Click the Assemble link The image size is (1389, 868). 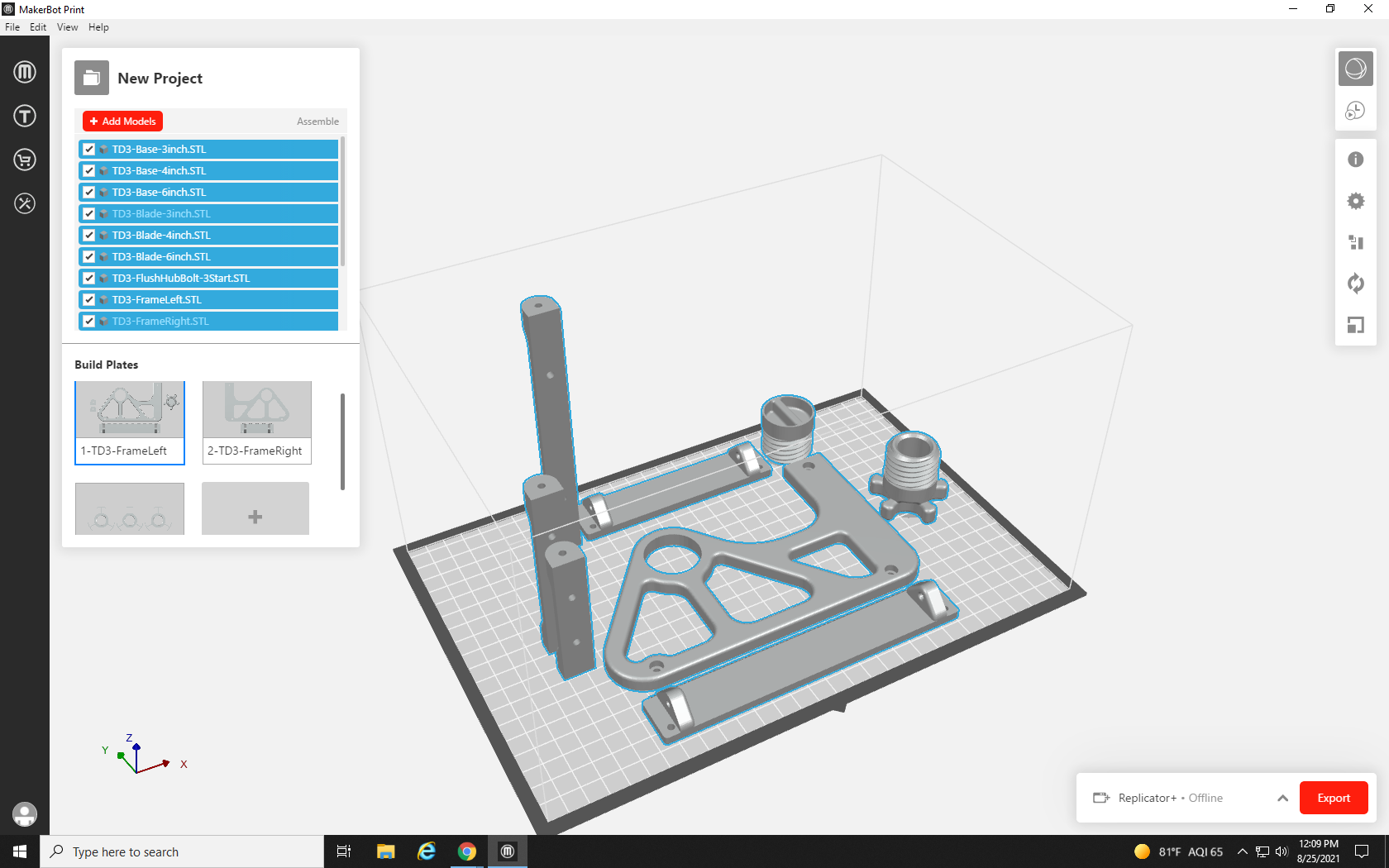click(317, 122)
